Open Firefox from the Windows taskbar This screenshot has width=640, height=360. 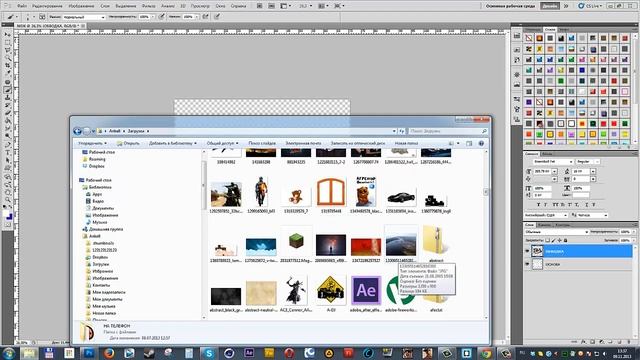pyautogui.click(x=109, y=353)
